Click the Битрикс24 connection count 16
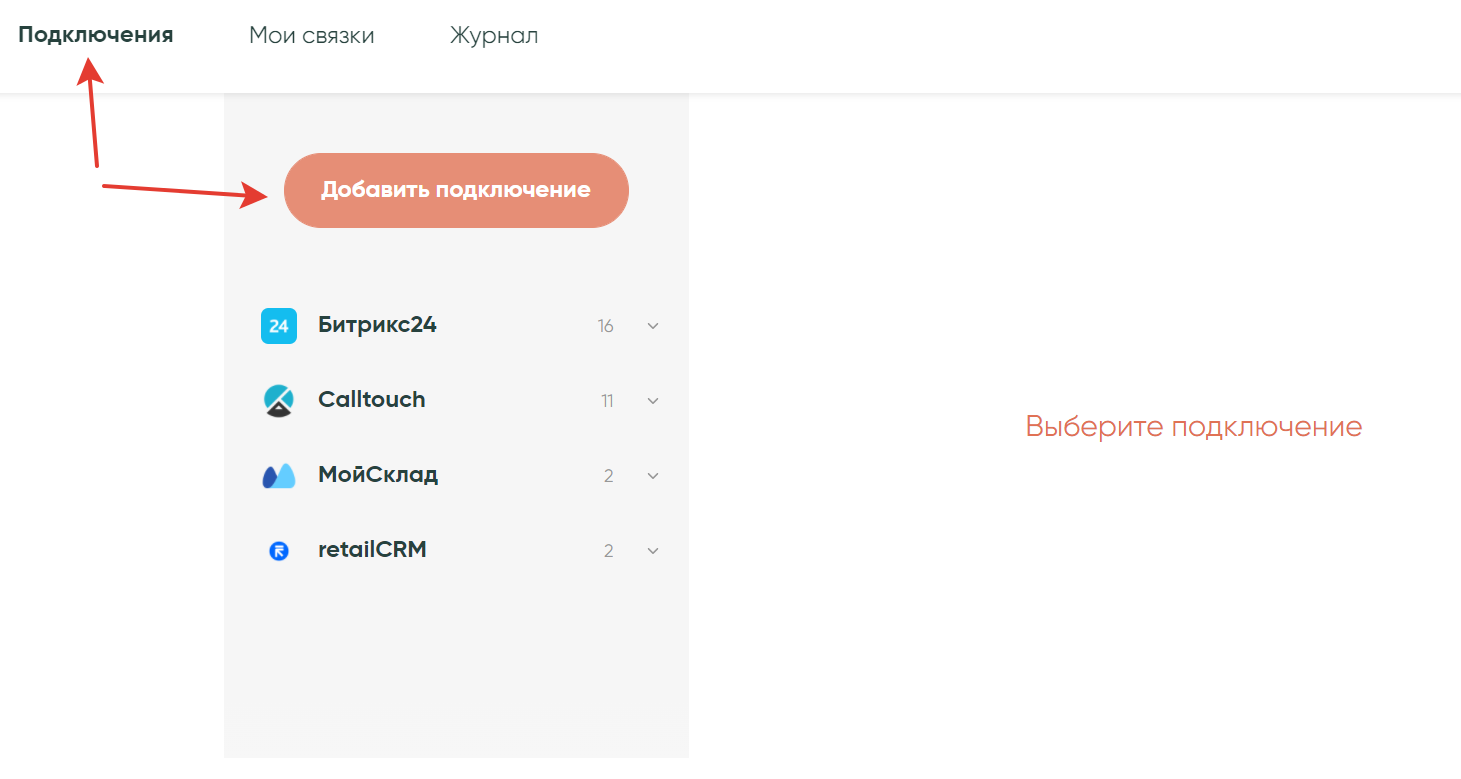 pos(605,326)
